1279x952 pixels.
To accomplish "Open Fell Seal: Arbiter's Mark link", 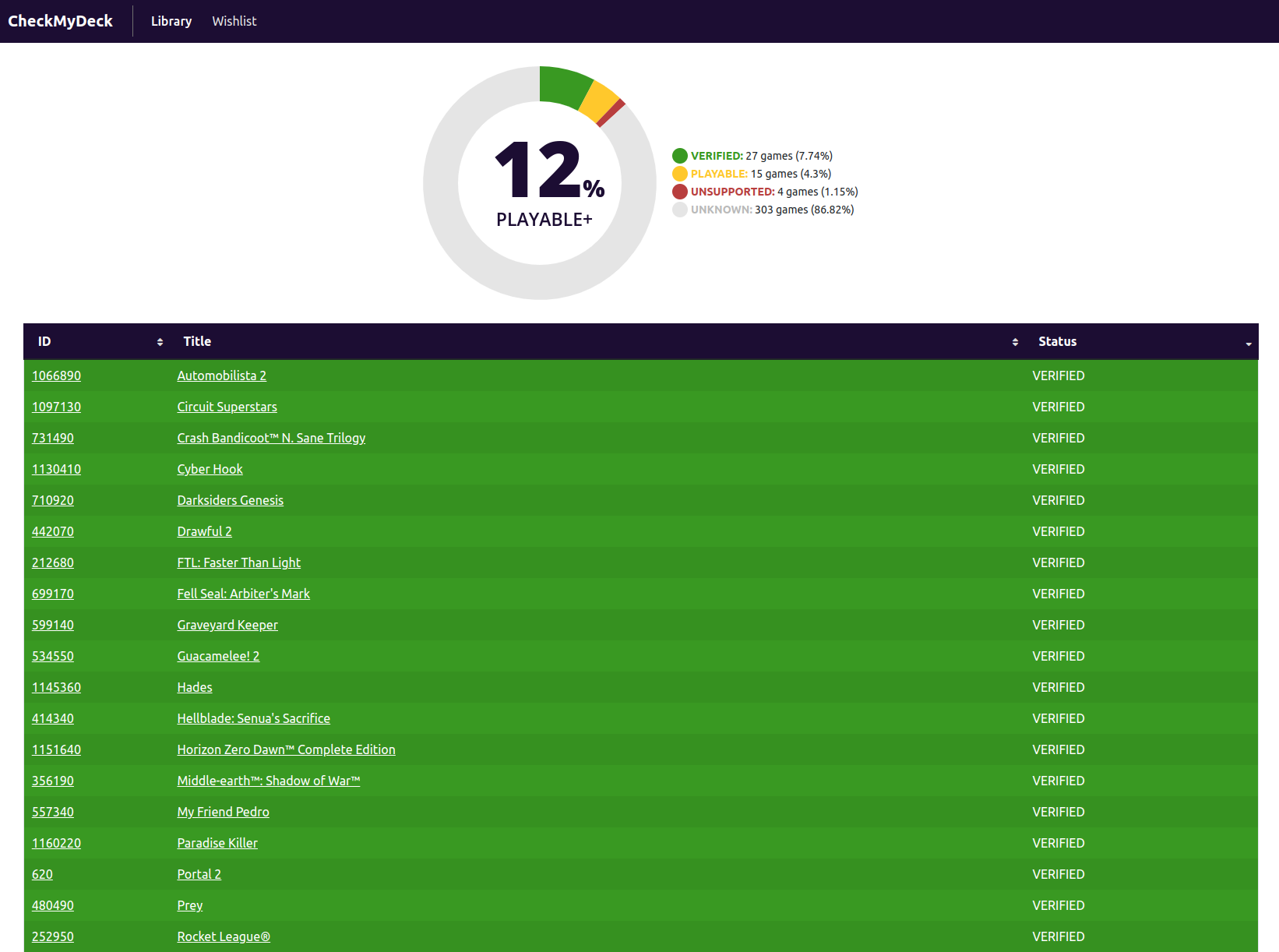I will [244, 594].
